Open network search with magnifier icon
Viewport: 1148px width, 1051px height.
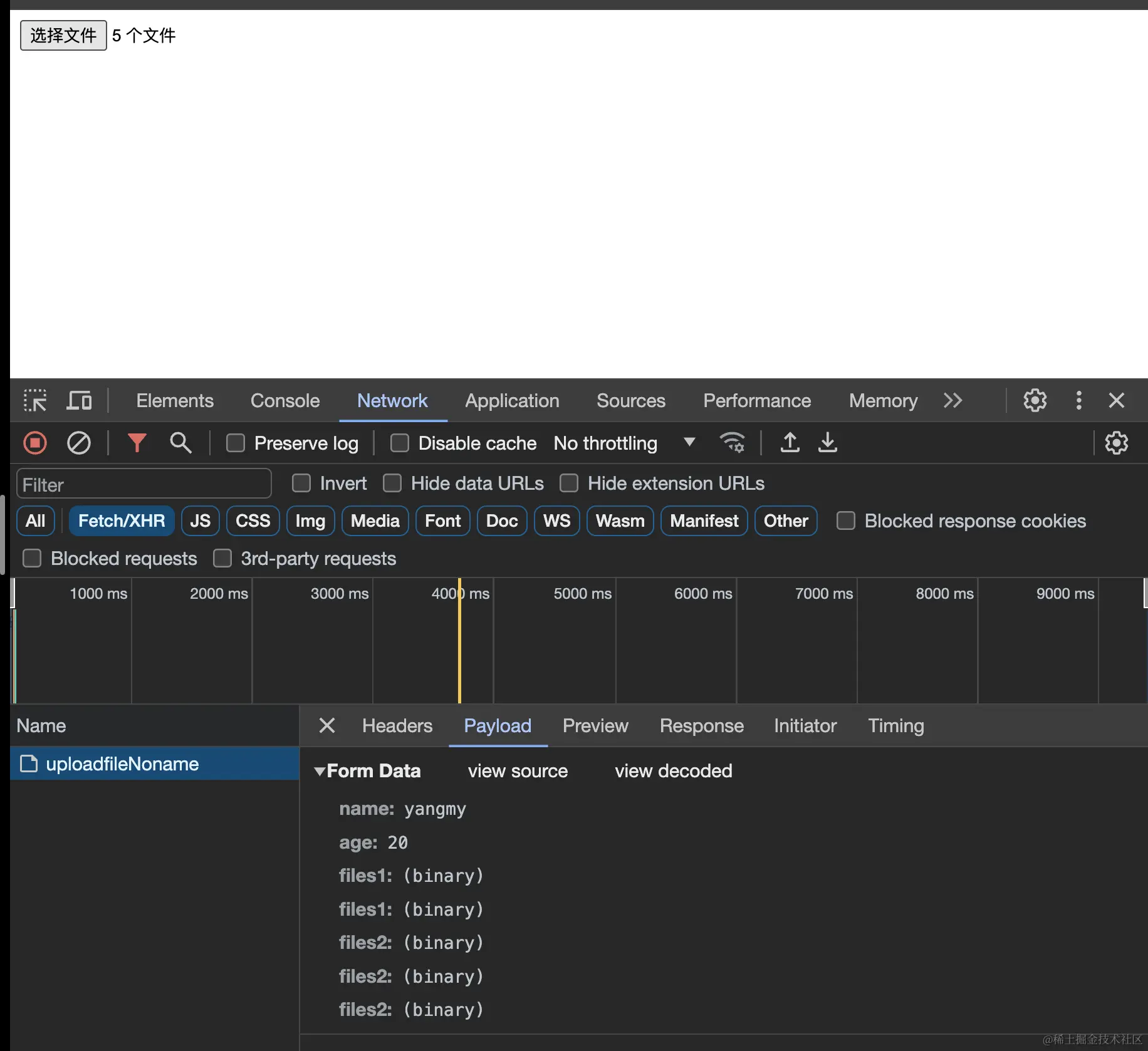click(x=180, y=443)
